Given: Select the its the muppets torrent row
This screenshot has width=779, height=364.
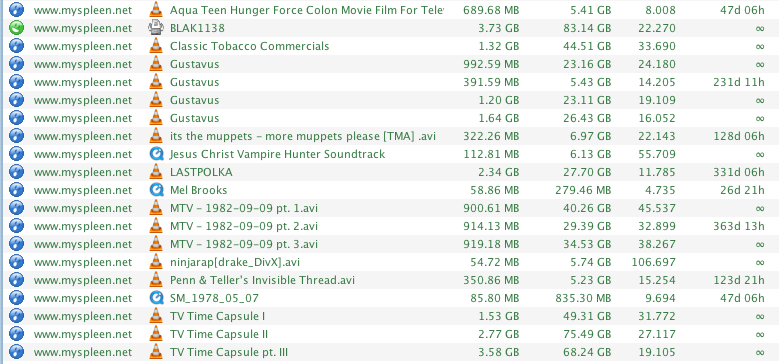Looking at the screenshot, I should (x=390, y=136).
